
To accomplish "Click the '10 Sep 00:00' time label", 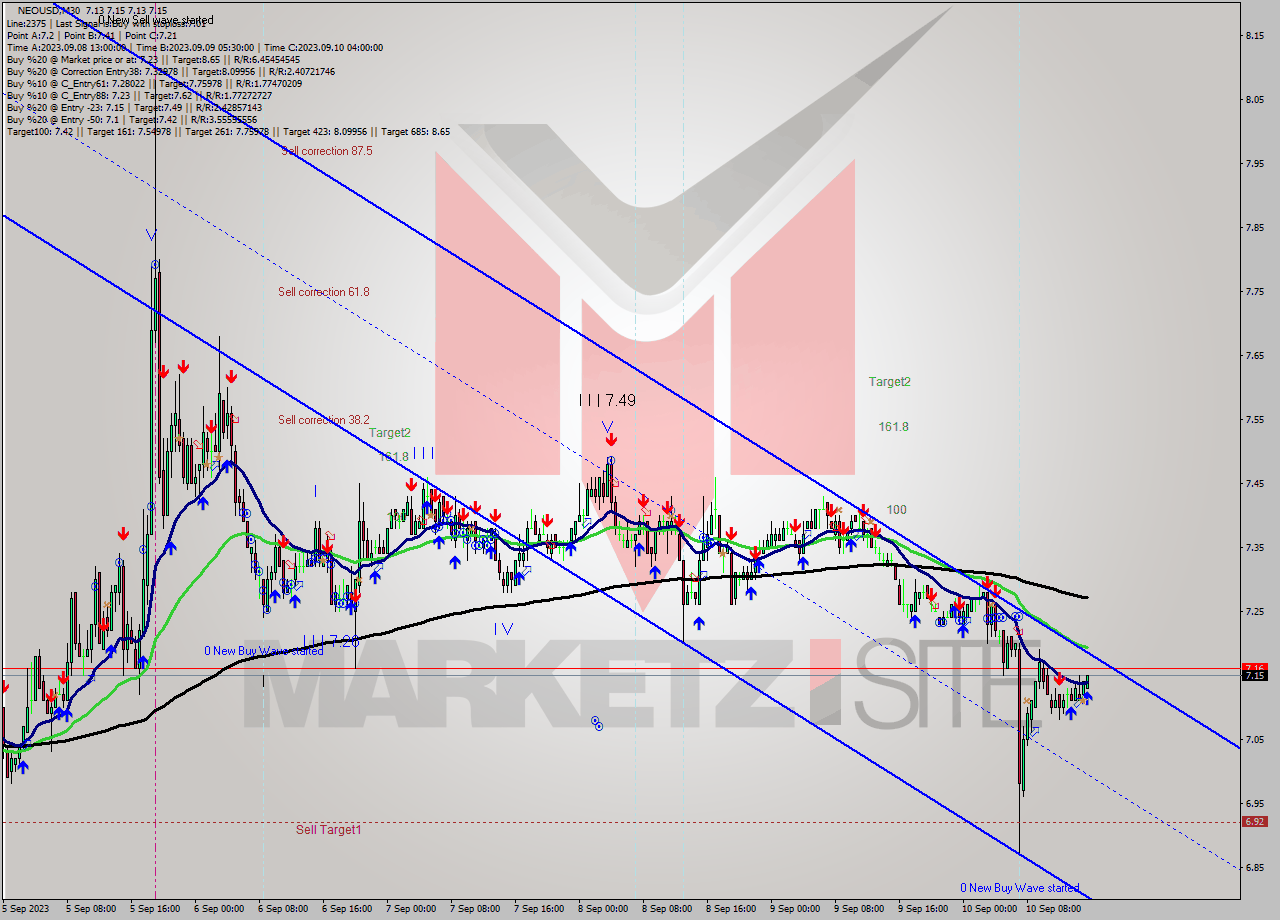I will pyautogui.click(x=988, y=909).
